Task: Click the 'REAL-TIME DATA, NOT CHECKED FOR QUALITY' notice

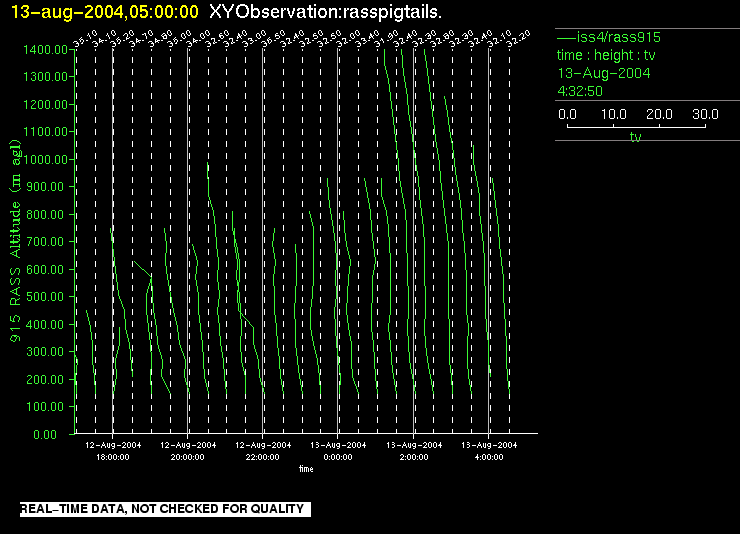Action: coord(162,509)
